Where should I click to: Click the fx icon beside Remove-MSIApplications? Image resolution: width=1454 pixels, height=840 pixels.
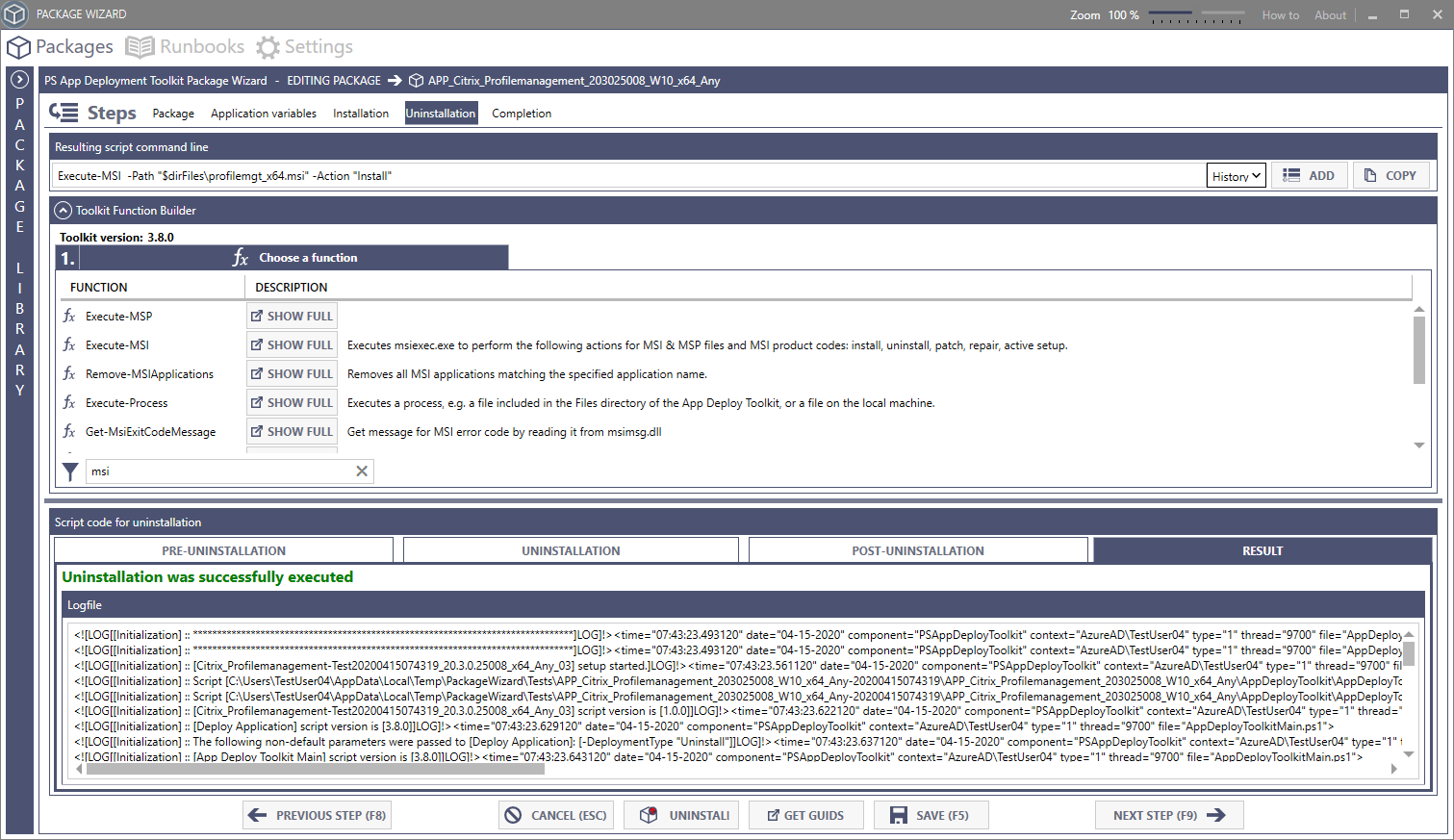(69, 373)
